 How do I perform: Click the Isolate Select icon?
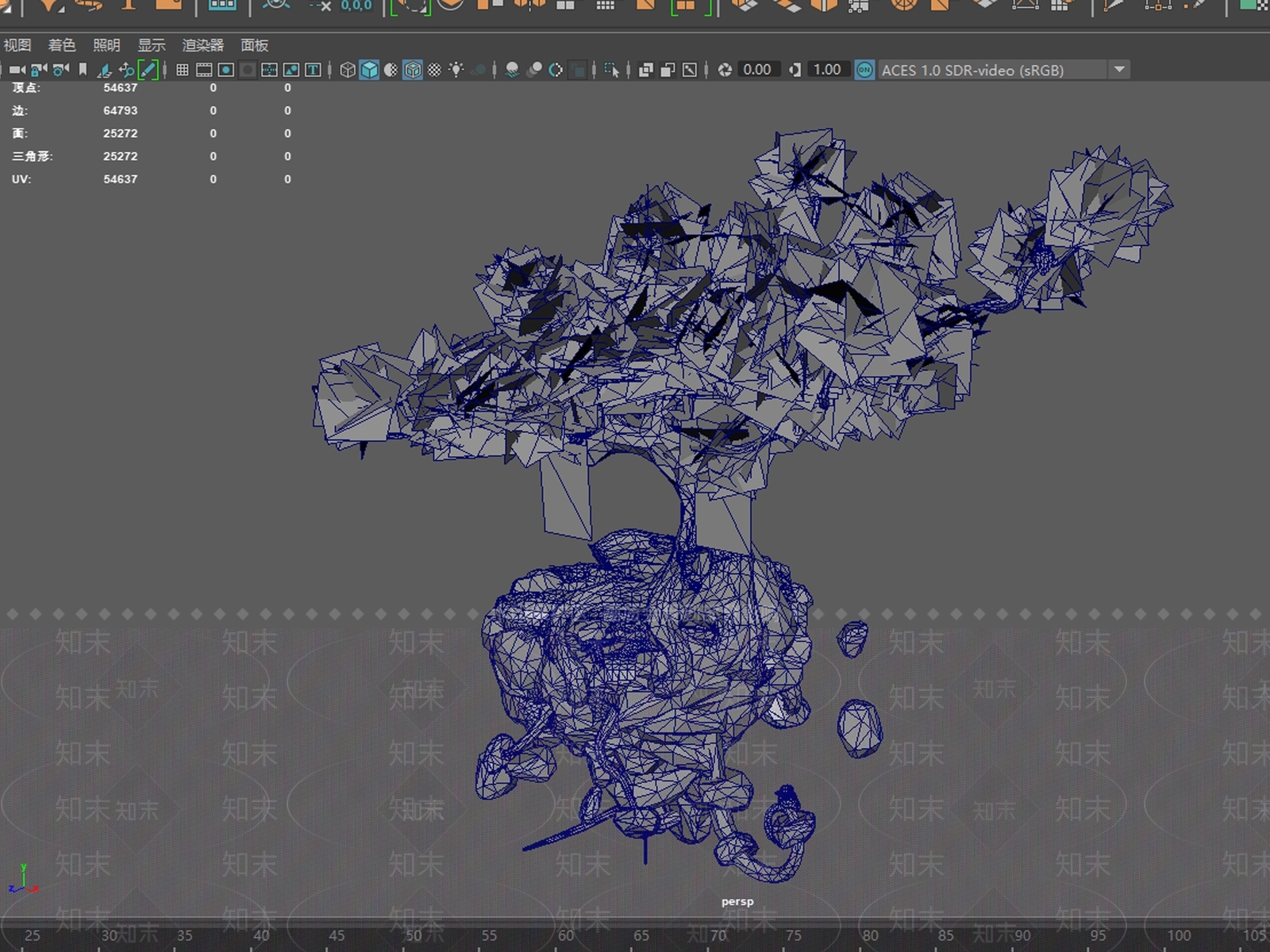coord(612,70)
